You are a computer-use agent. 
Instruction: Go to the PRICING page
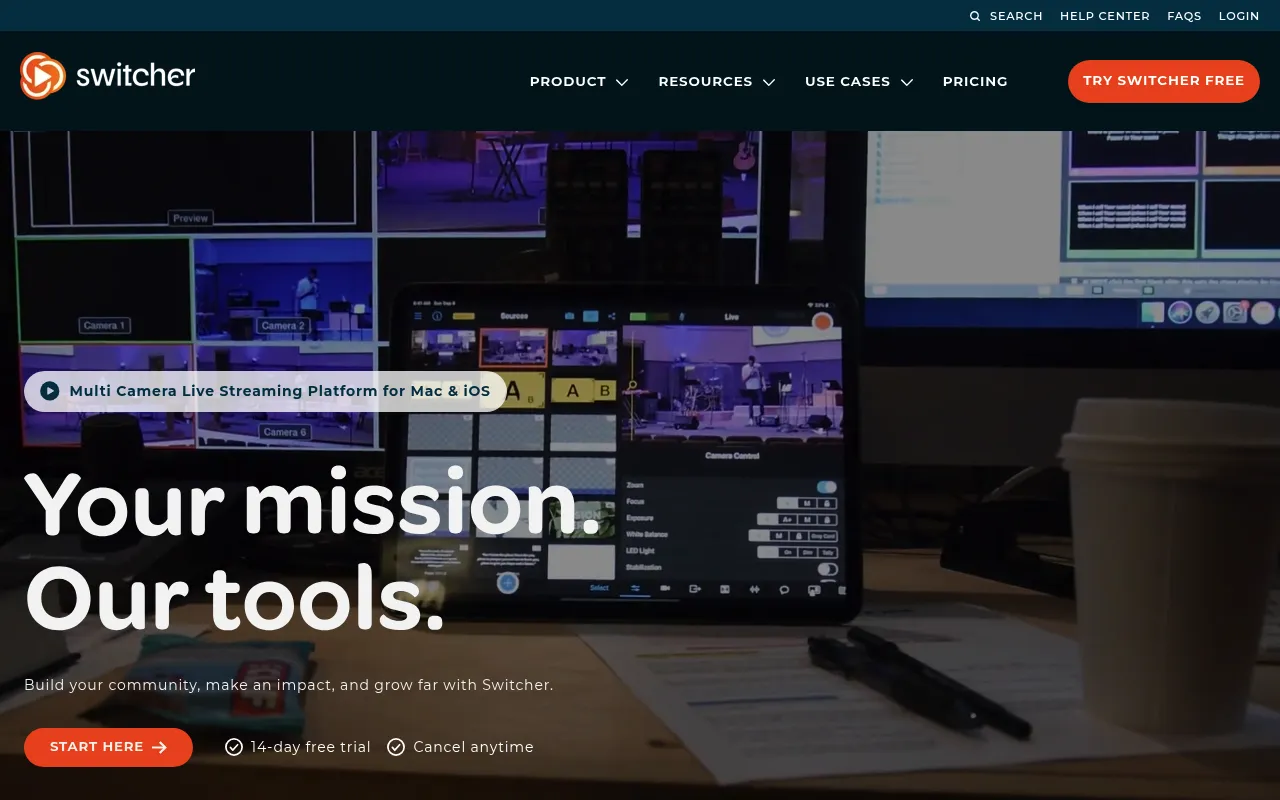click(975, 81)
